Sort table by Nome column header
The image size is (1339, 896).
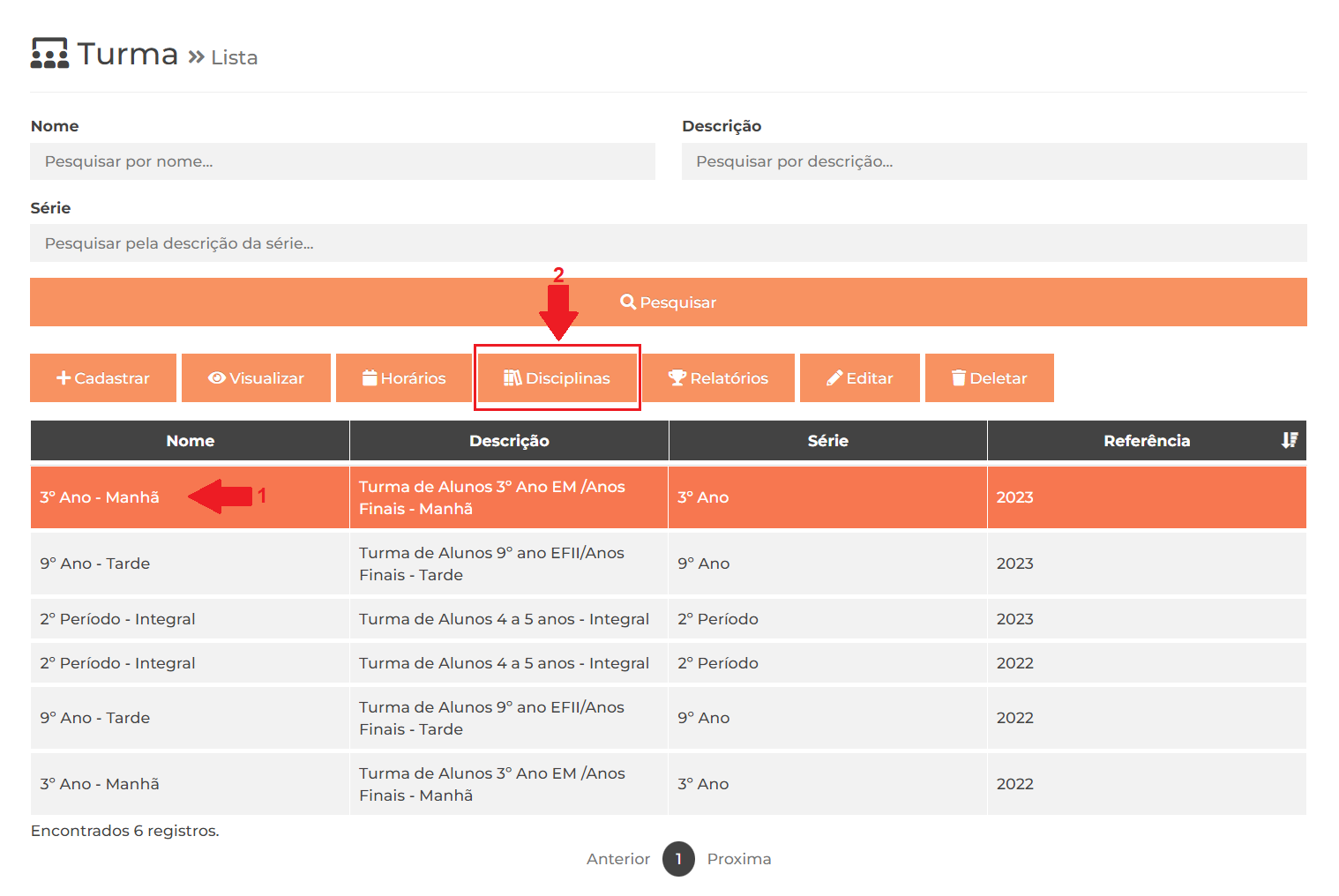click(191, 440)
